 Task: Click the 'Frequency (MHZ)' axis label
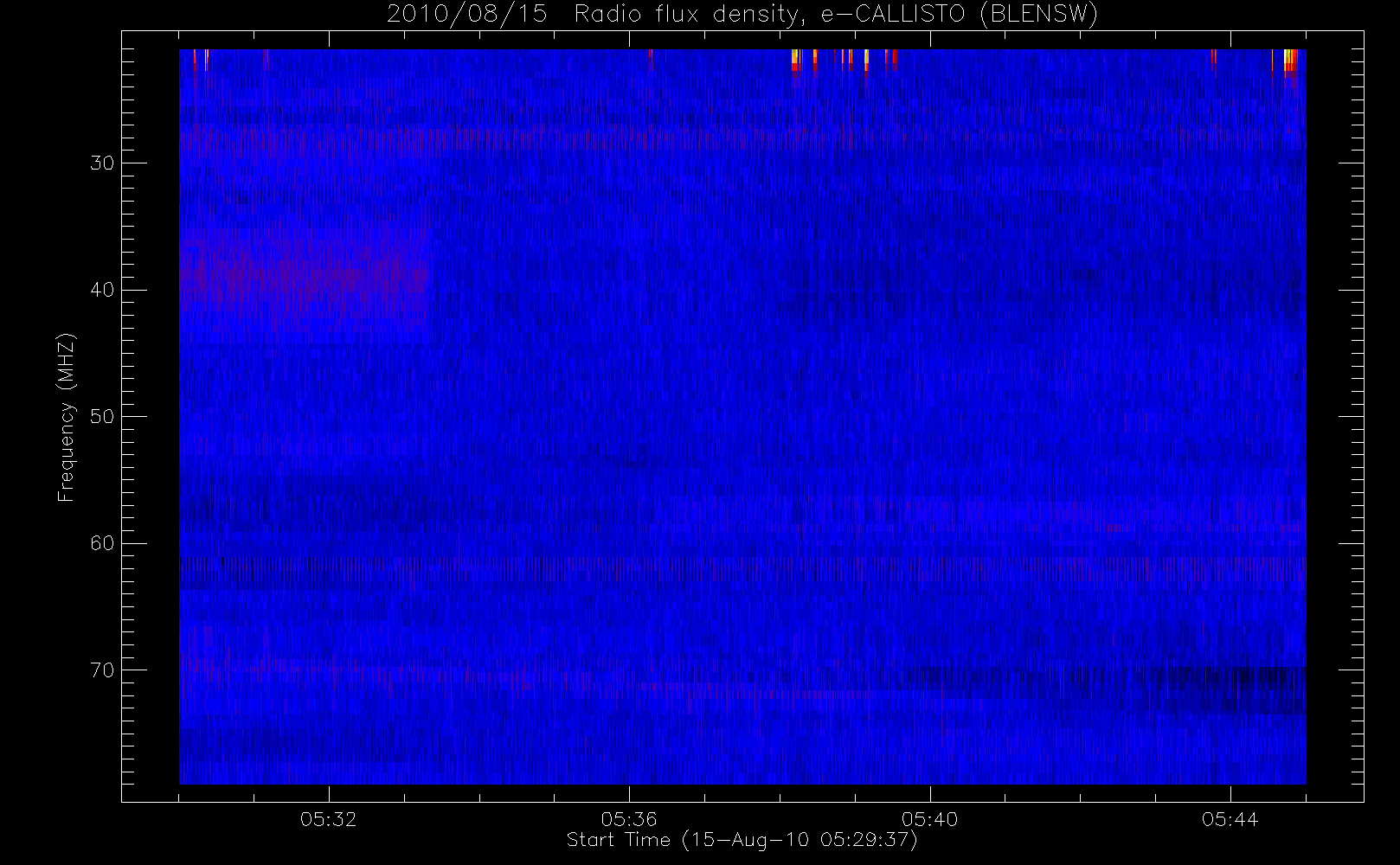(67, 417)
